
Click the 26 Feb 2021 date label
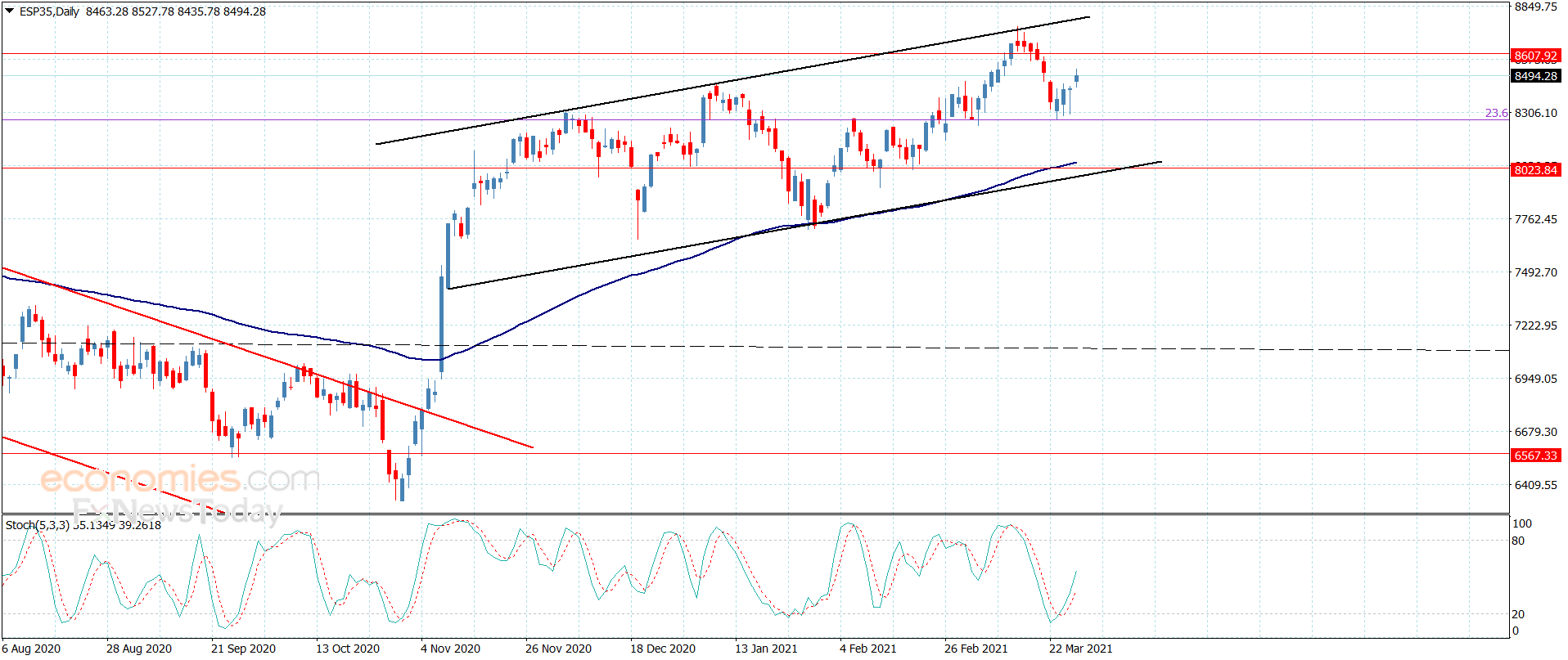coord(976,649)
